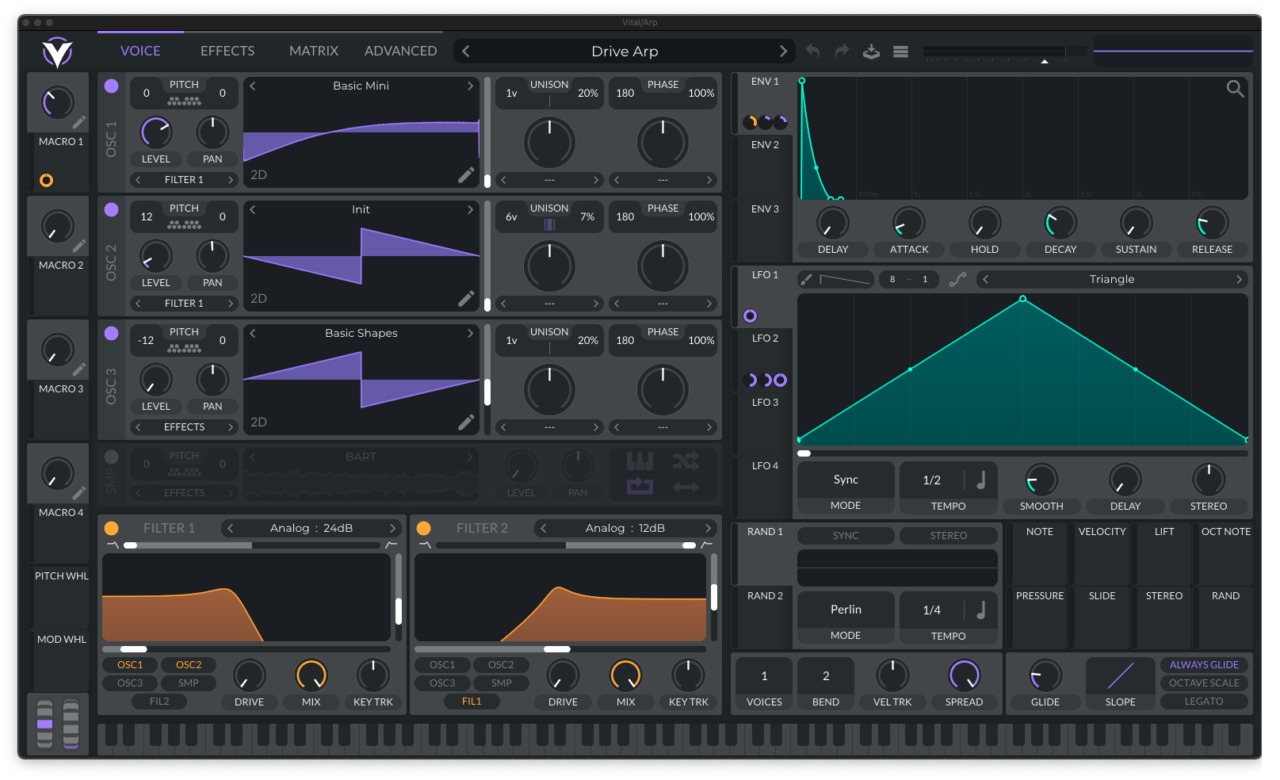Click the Macro 1 edit pencil icon

click(x=80, y=122)
